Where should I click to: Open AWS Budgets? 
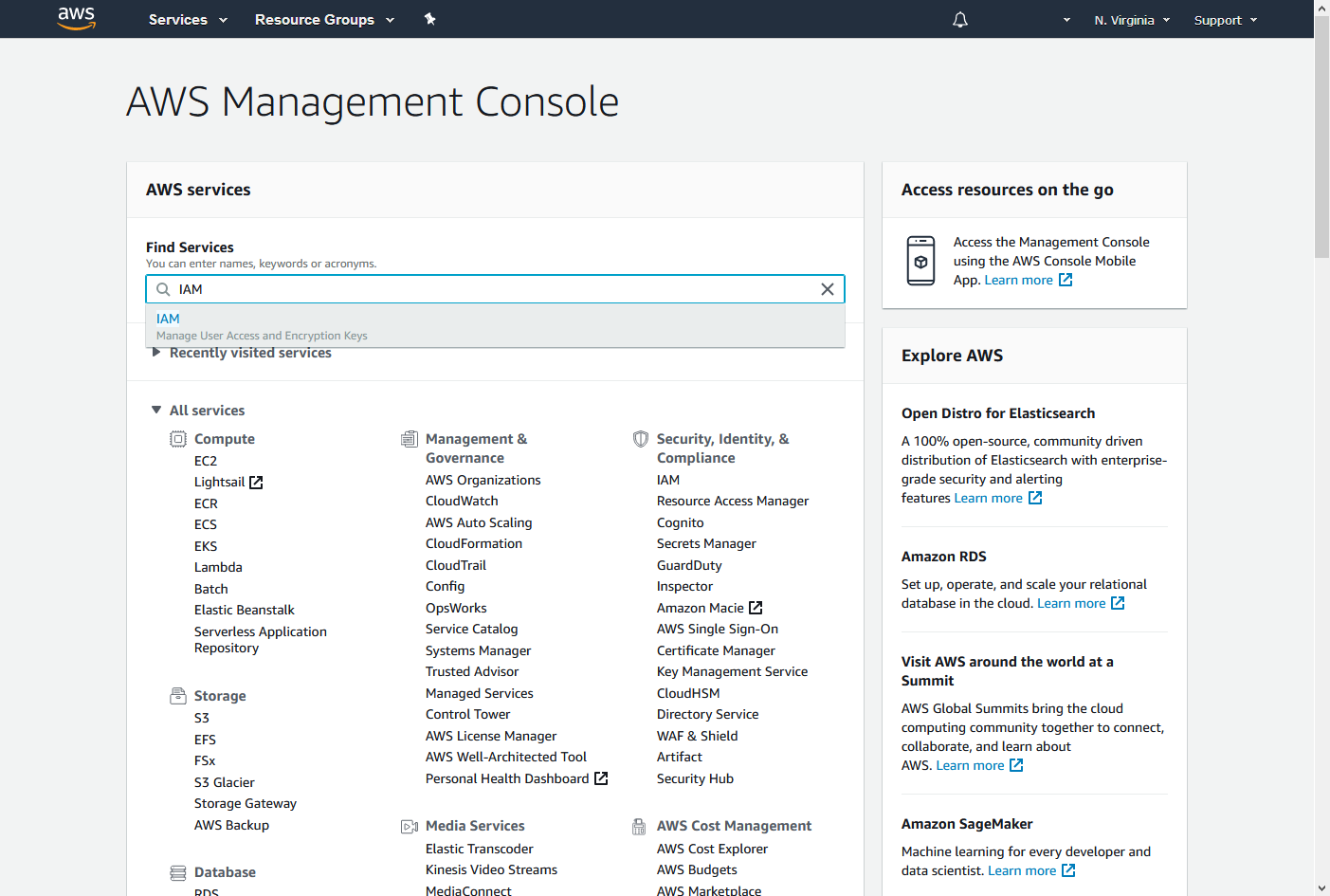click(x=697, y=869)
